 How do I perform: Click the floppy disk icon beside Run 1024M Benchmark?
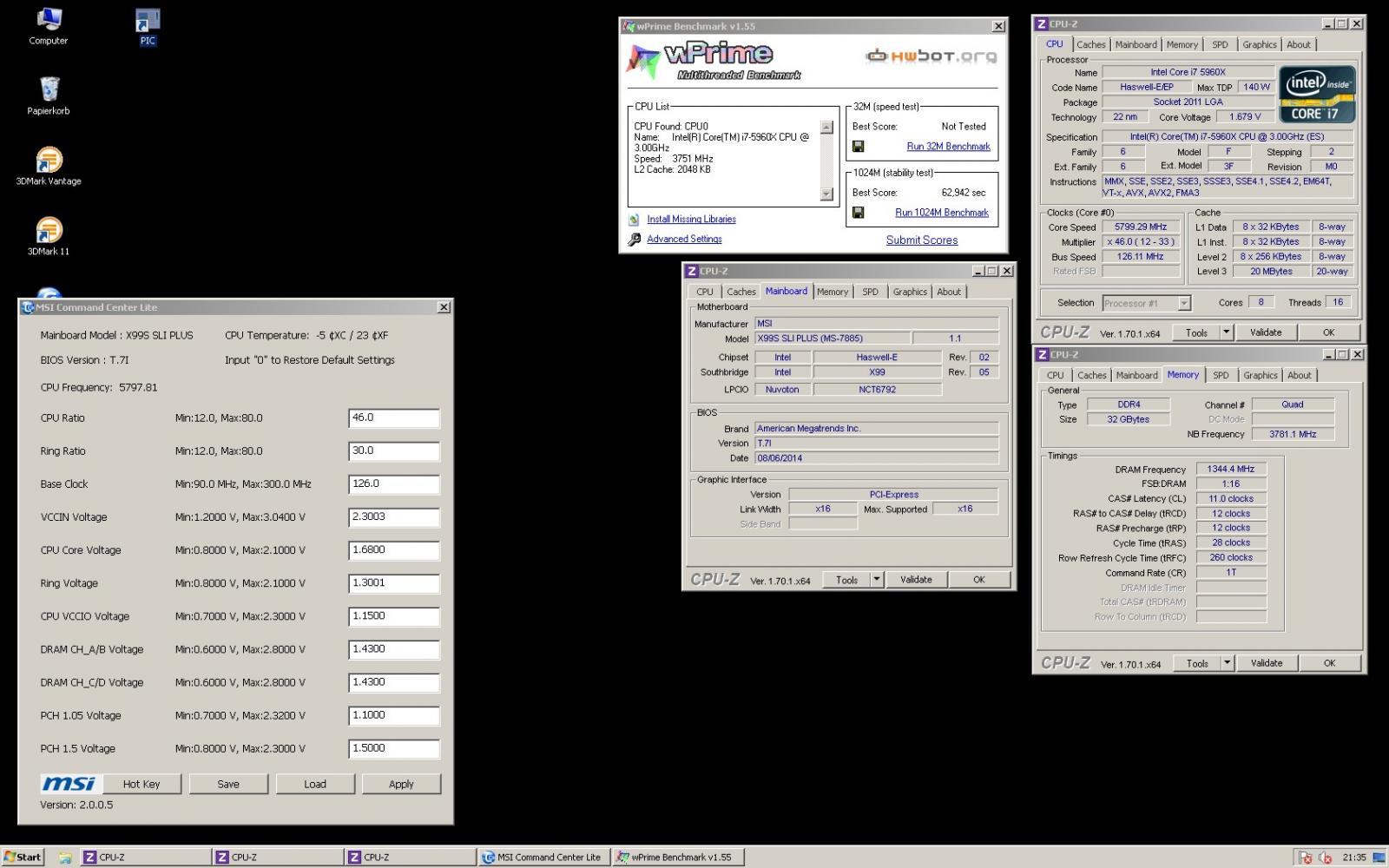coord(858,213)
